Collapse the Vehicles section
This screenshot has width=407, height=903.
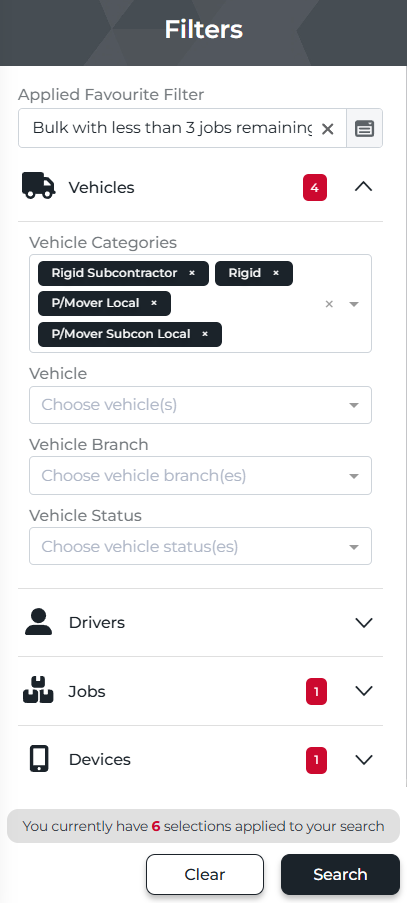[x=363, y=187]
